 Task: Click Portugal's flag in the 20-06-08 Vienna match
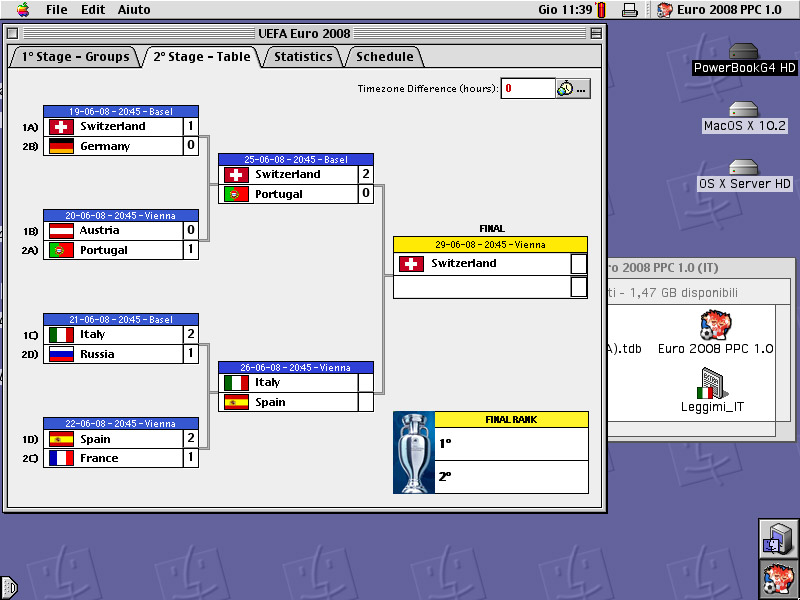pos(61,250)
